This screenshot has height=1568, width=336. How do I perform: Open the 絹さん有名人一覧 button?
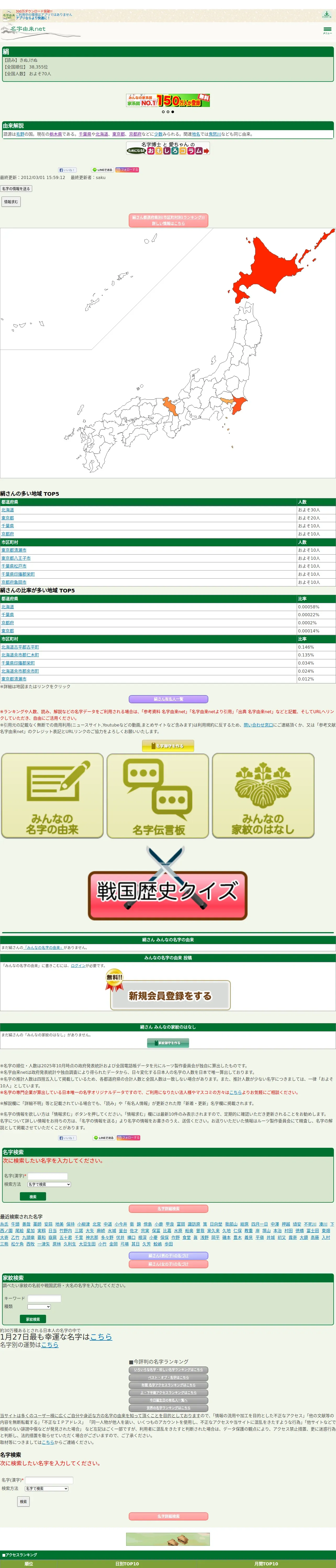[168, 699]
